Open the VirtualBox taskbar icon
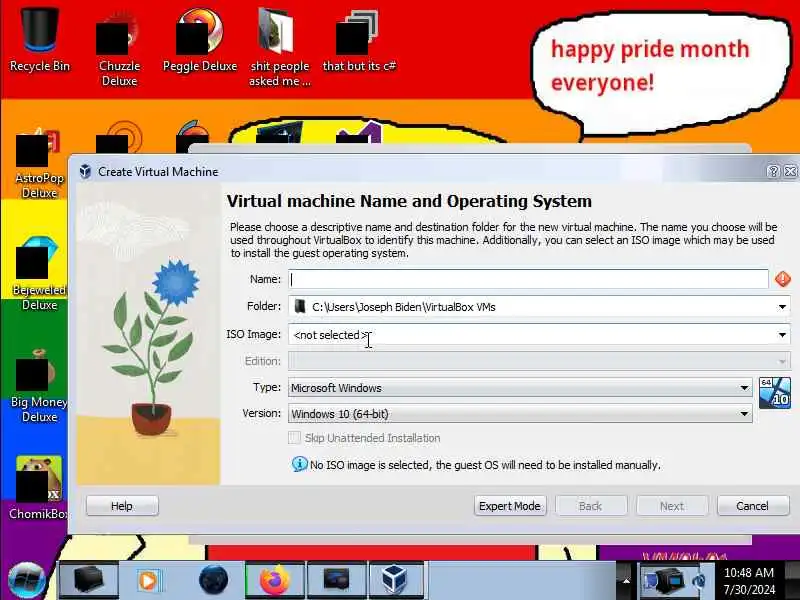 click(395, 580)
